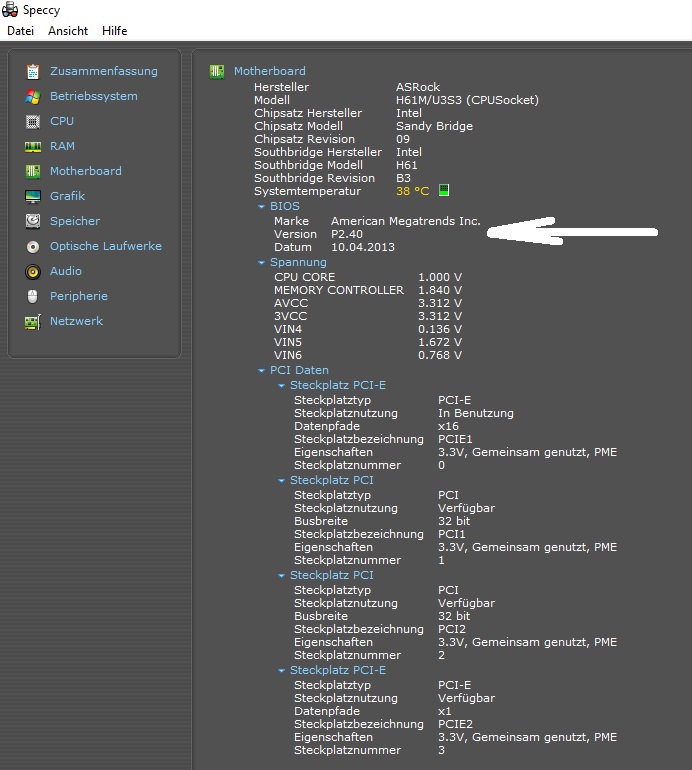Collapse the BIOS section
Screen dimensions: 692x770
click(261, 207)
